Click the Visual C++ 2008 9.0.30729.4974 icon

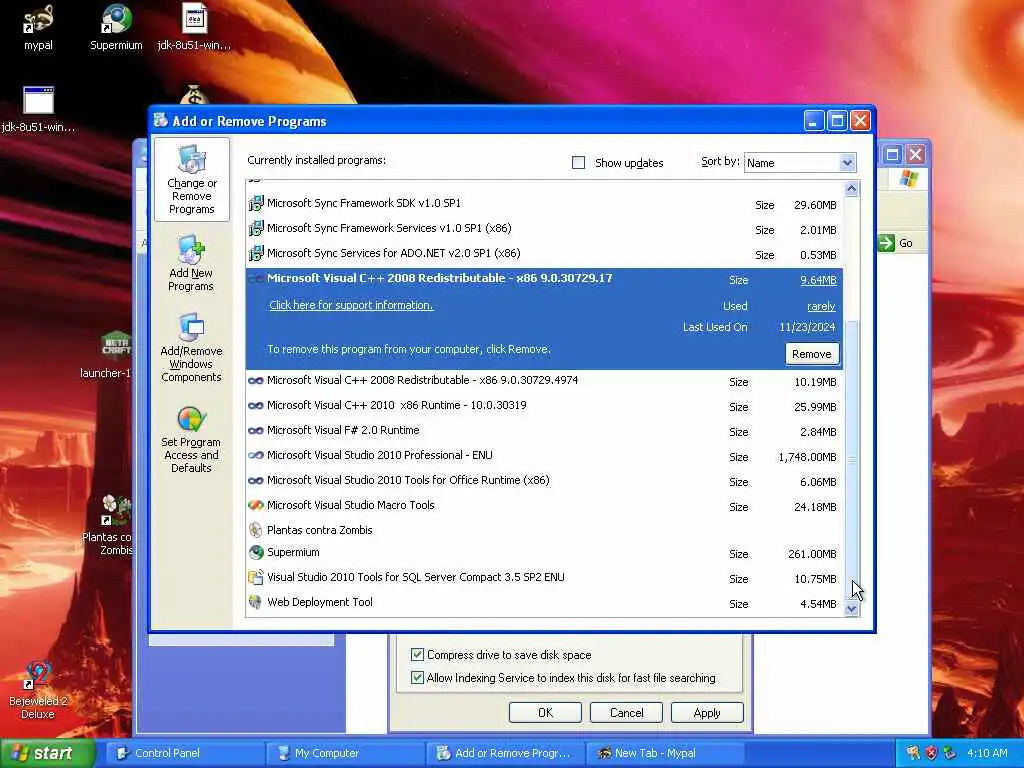pos(256,381)
